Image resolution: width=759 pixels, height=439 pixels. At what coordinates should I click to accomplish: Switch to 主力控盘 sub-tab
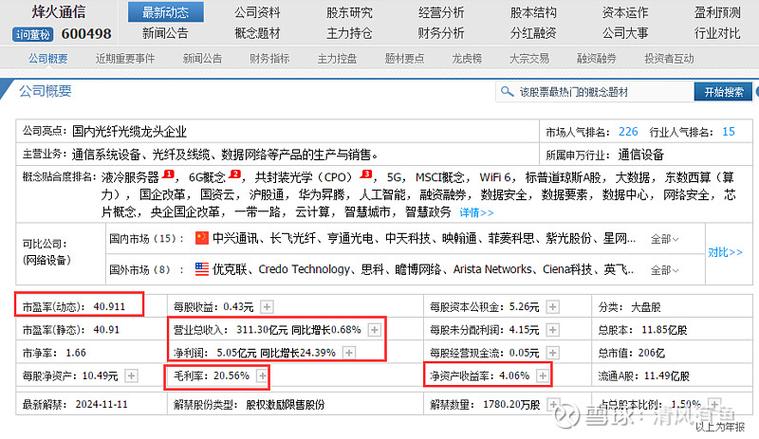coord(337,59)
